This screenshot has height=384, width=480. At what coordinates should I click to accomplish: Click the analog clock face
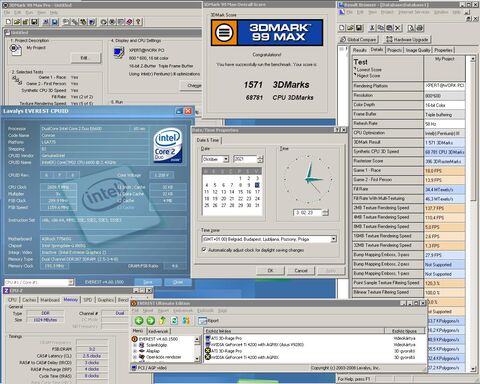pos(308,179)
